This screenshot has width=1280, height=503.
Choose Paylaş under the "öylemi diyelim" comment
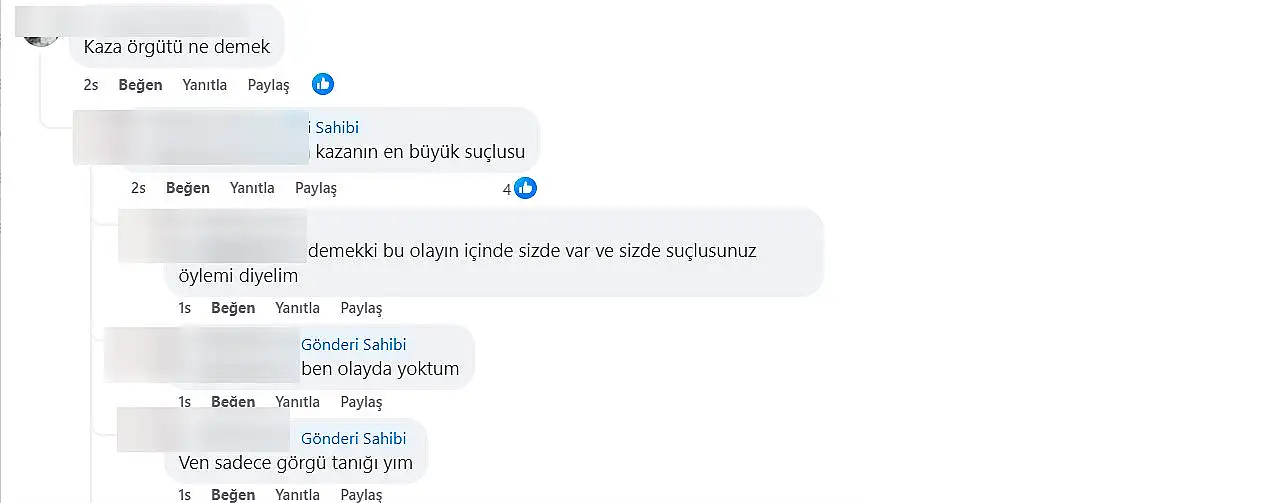pos(362,308)
